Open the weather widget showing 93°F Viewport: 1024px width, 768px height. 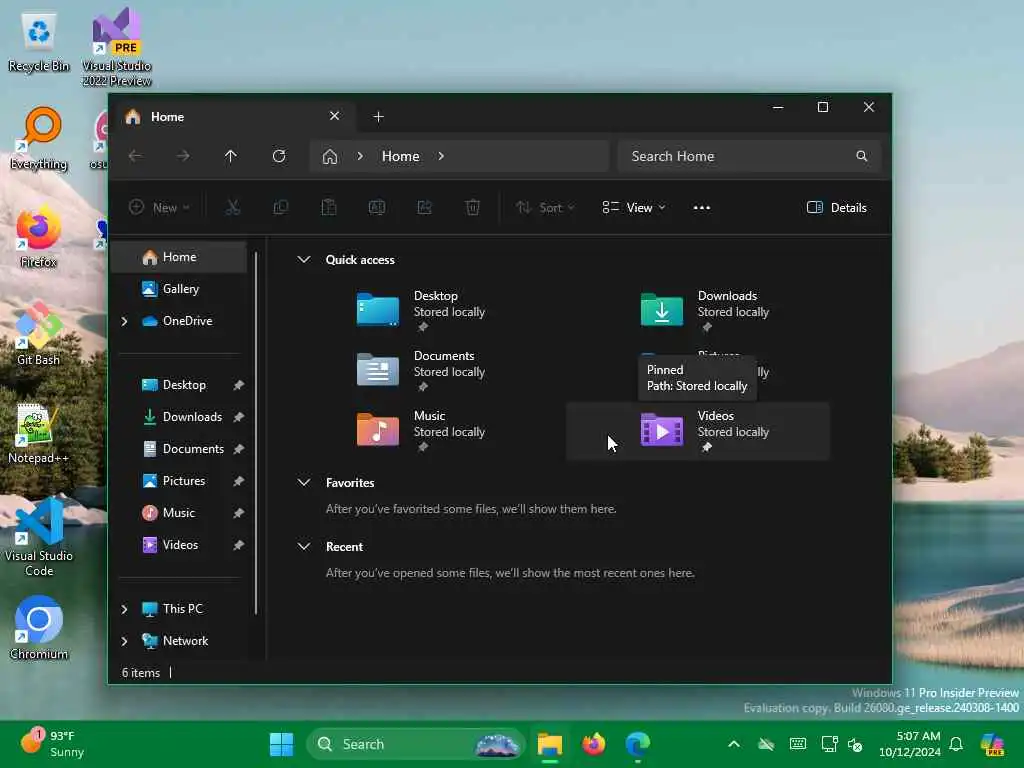click(x=52, y=744)
